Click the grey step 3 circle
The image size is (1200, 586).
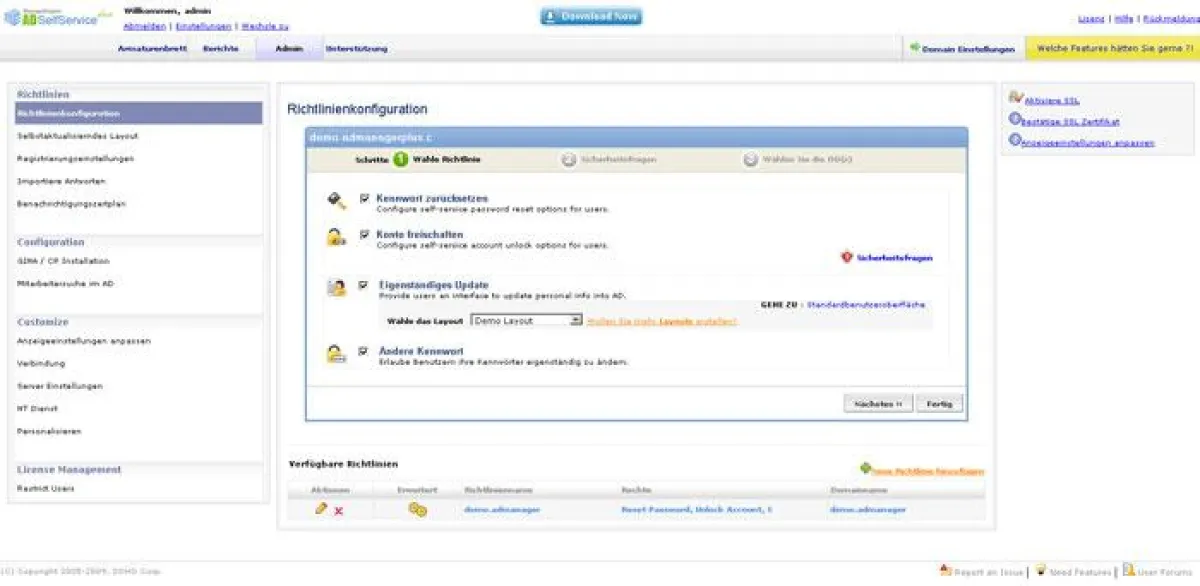click(750, 159)
